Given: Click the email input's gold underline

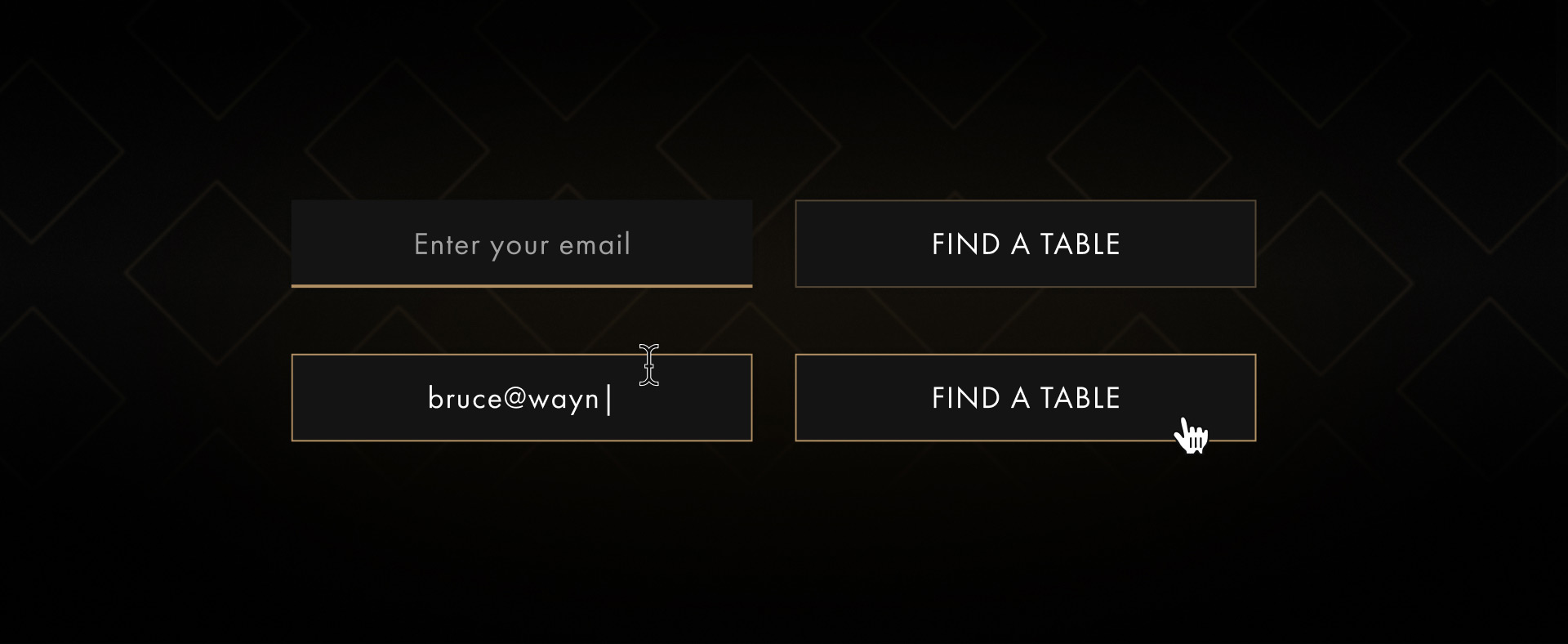Looking at the screenshot, I should tap(523, 286).
